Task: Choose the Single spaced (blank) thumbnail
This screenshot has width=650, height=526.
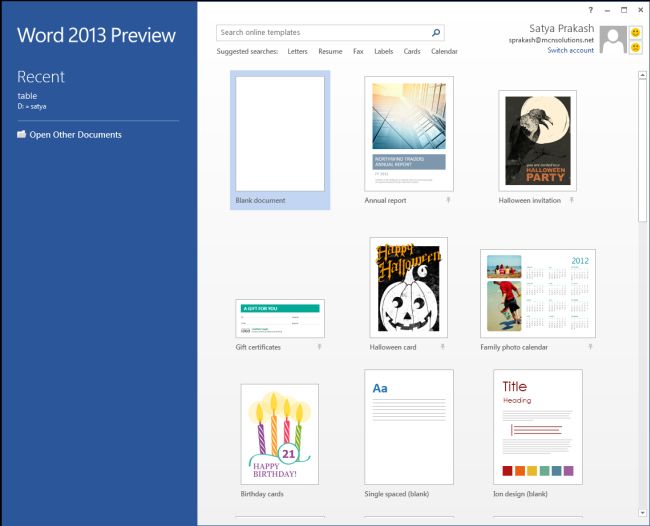Action: point(409,427)
